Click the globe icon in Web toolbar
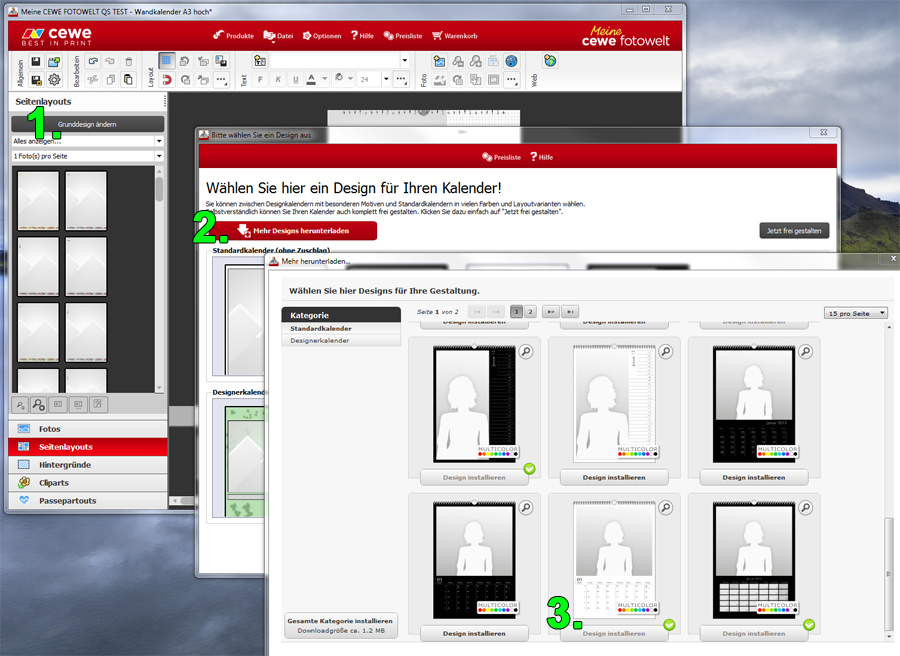 550,61
